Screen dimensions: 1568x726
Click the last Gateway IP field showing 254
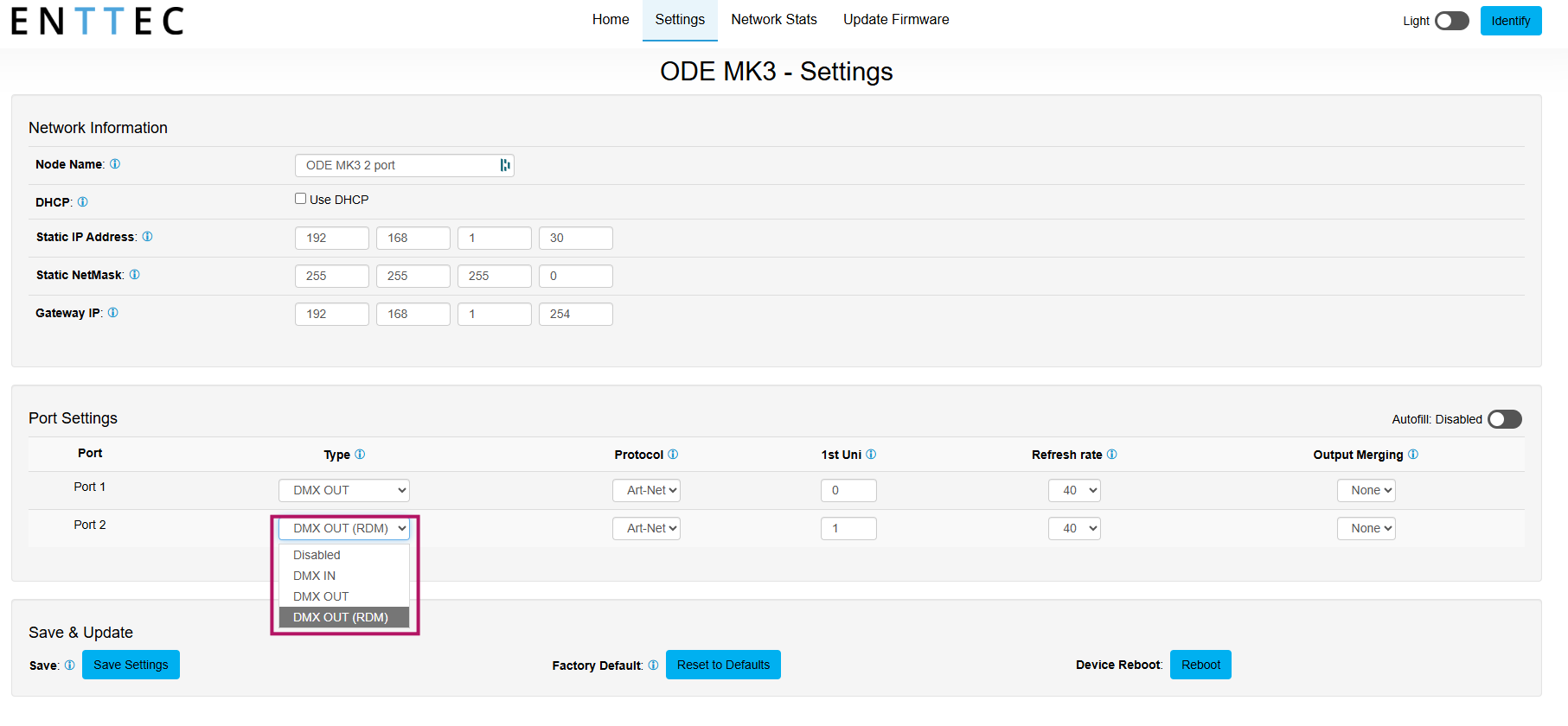576,314
